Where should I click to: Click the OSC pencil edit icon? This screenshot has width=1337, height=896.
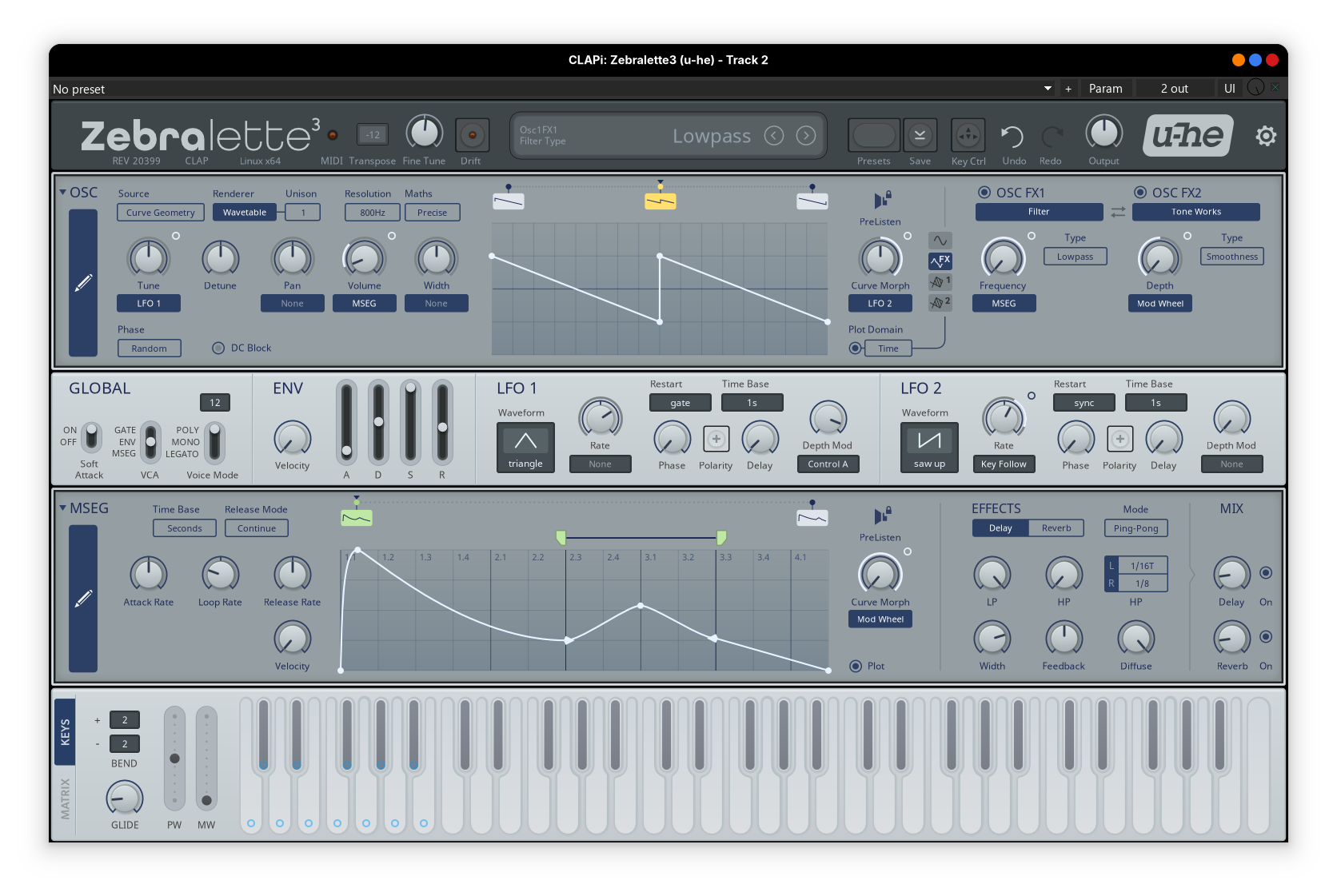click(x=83, y=283)
